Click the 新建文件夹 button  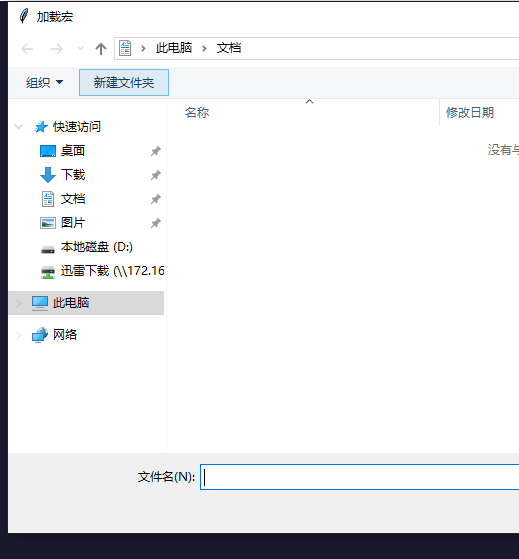(124, 83)
